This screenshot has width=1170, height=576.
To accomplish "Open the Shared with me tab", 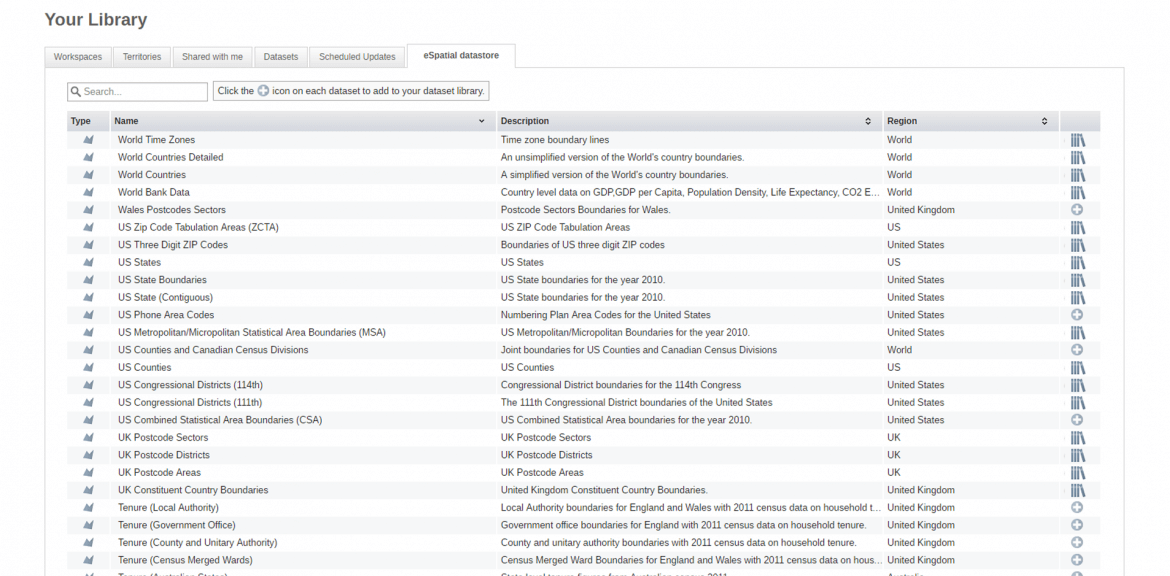I will [x=213, y=57].
